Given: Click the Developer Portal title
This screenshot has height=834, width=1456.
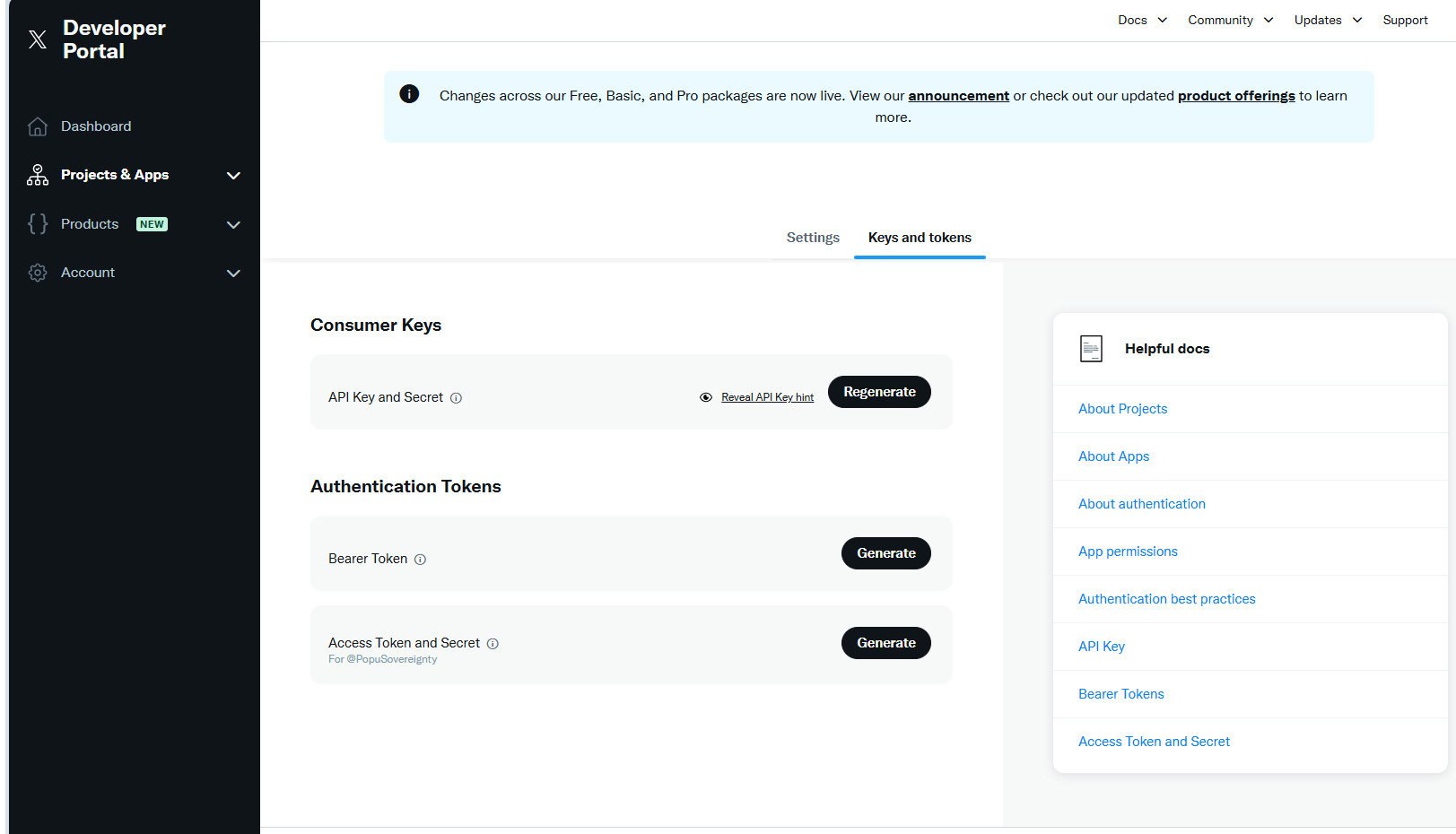Looking at the screenshot, I should tap(114, 39).
